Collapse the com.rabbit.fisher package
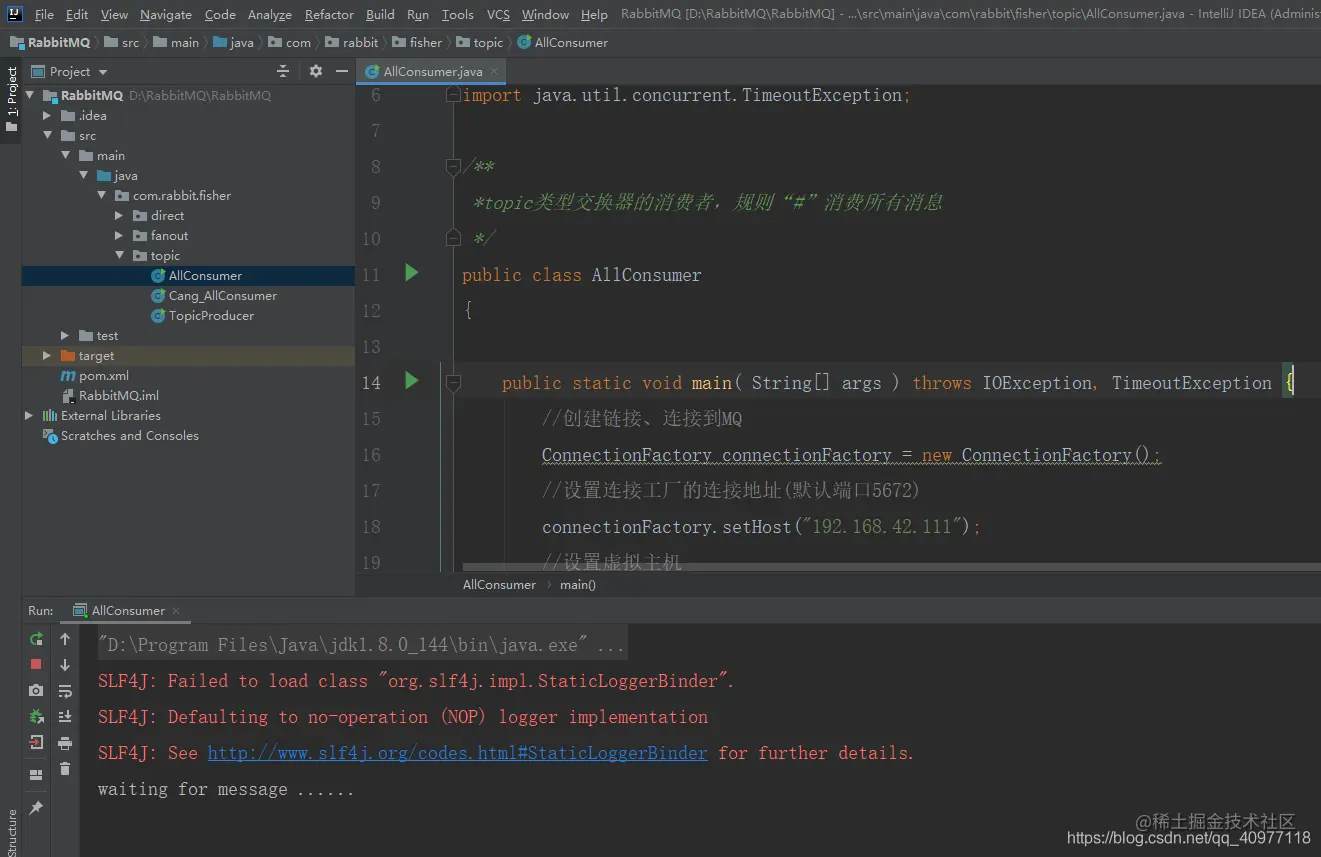Viewport: 1321px width, 857px height. (x=101, y=195)
